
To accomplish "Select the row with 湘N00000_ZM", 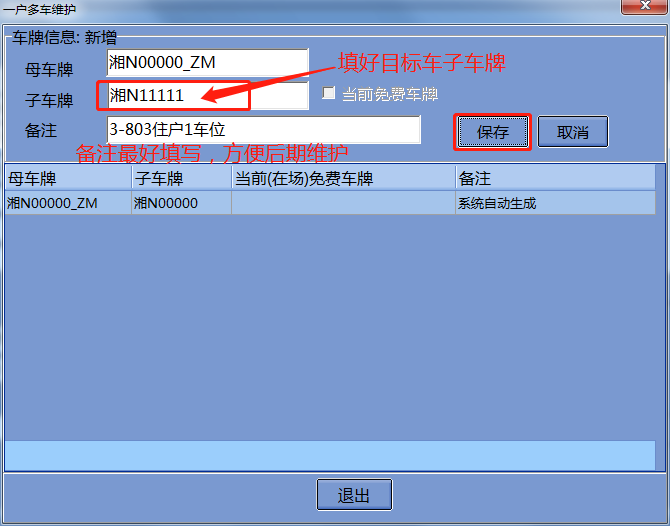I will click(x=330, y=203).
